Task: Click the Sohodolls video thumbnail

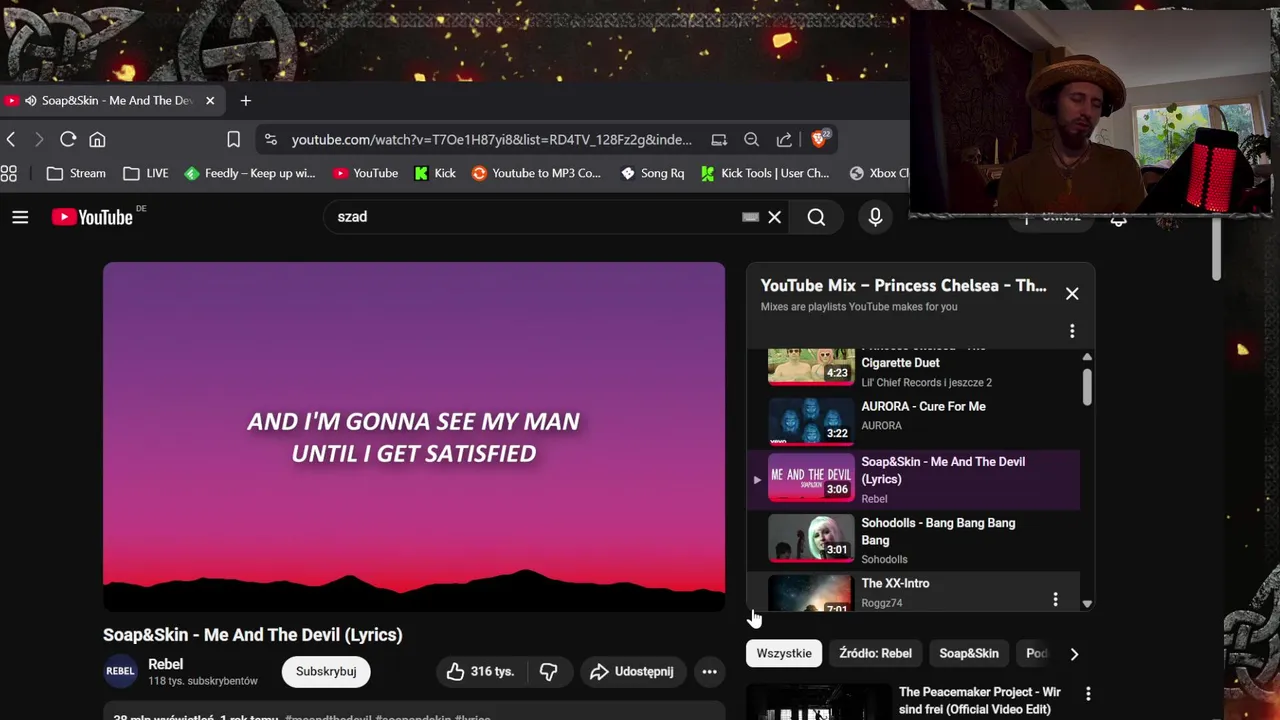Action: pos(811,537)
